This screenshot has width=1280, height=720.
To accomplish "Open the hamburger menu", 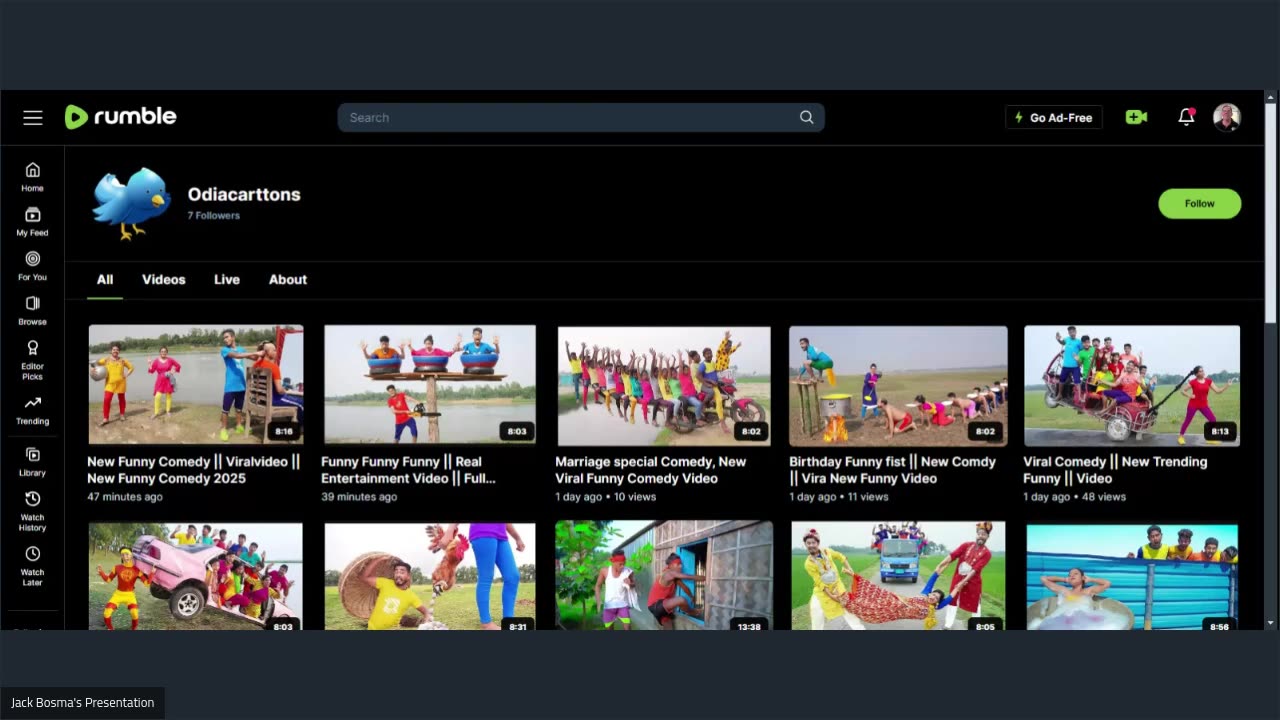I will (x=33, y=118).
